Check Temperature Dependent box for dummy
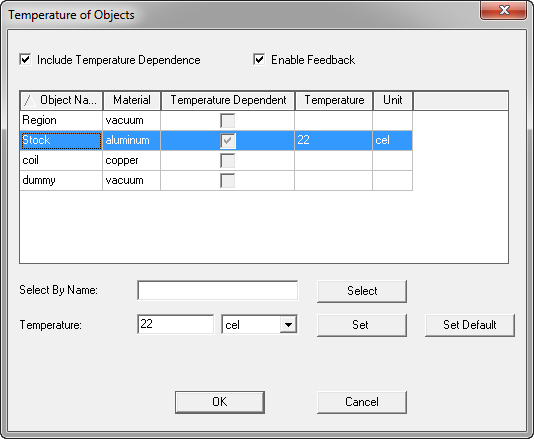Image resolution: width=534 pixels, height=439 pixels. [227, 181]
